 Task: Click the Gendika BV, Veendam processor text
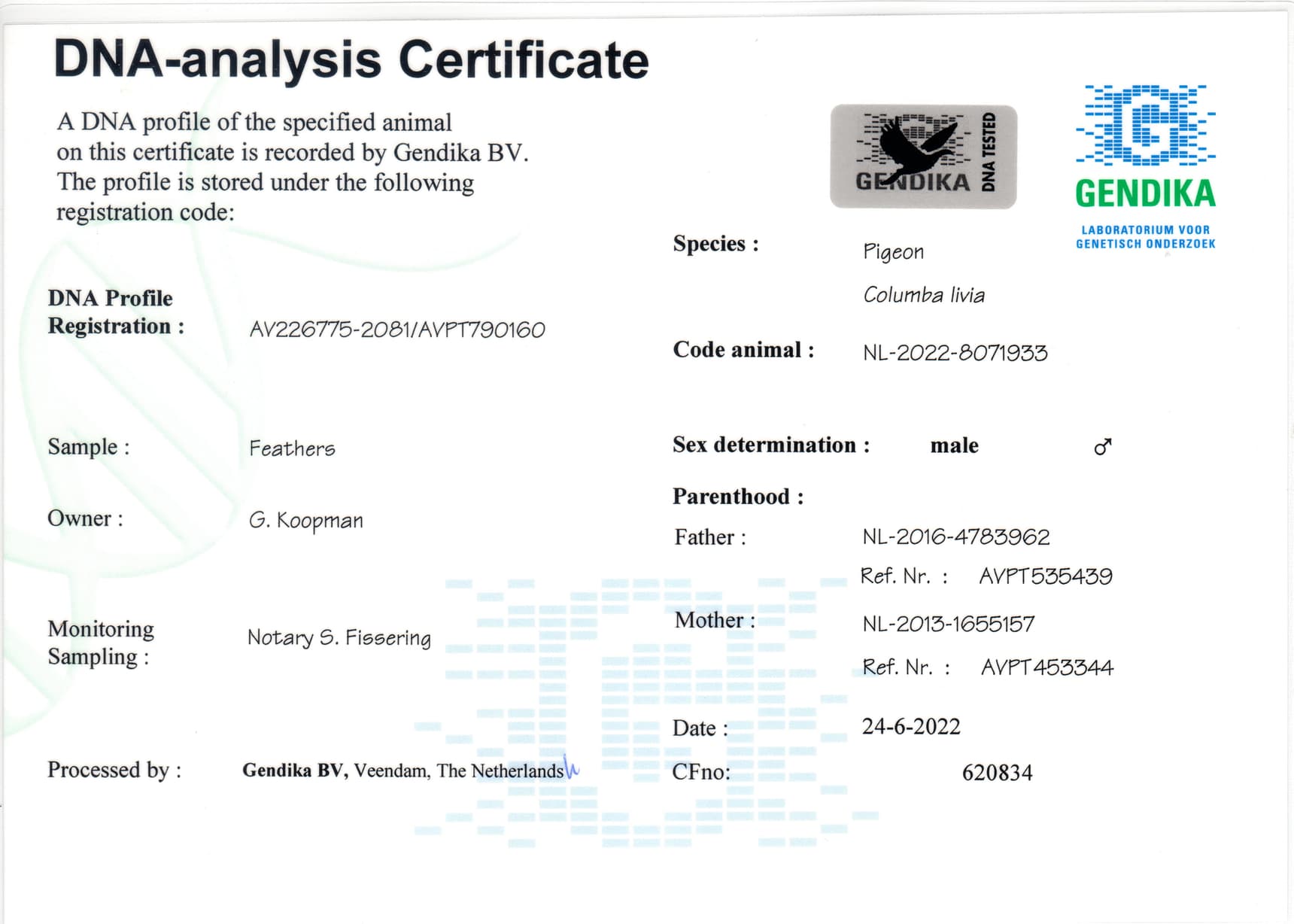coord(402,771)
